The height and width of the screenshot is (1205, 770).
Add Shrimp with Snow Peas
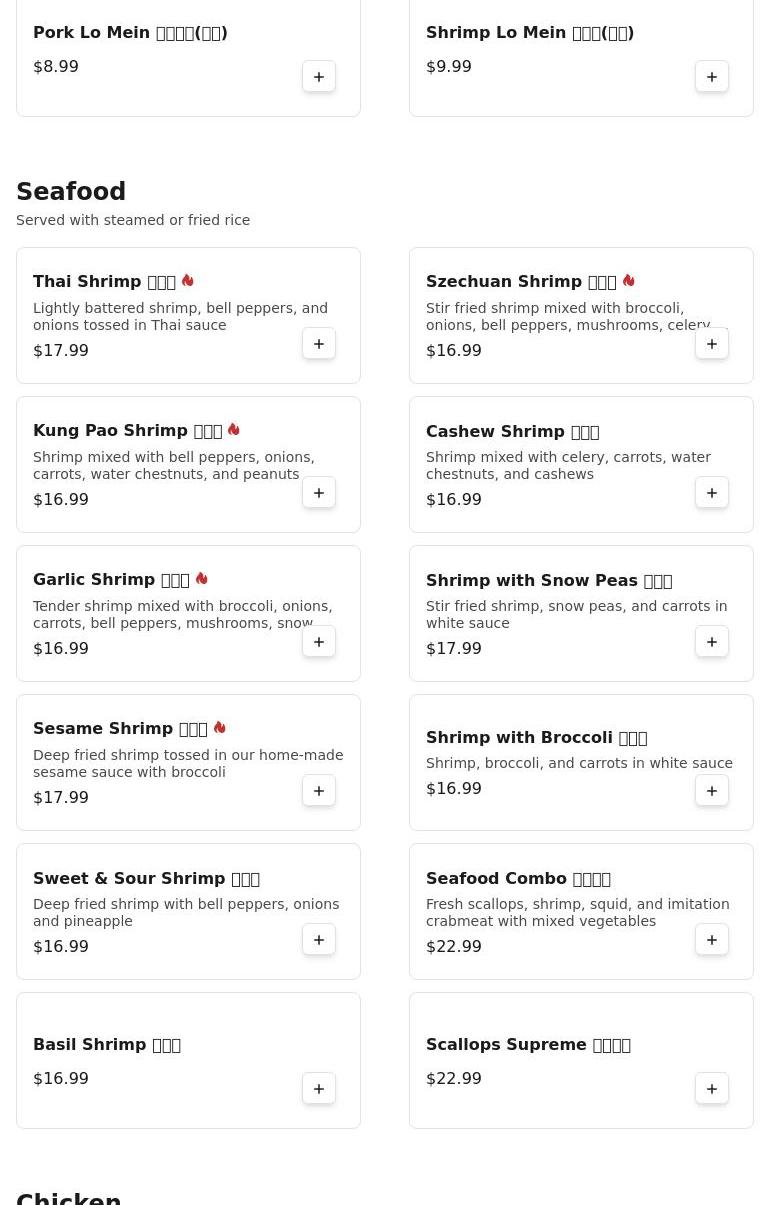tap(712, 642)
